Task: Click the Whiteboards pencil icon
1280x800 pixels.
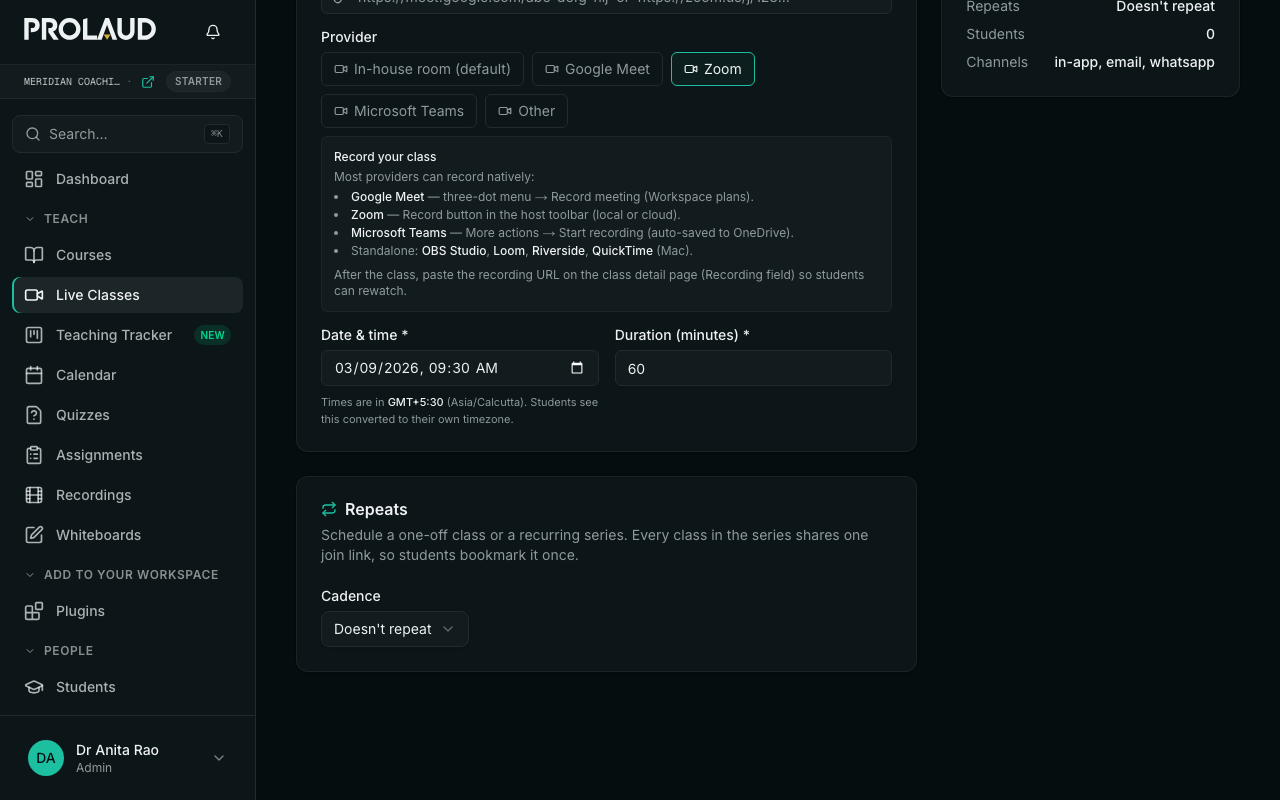Action: pos(34,535)
